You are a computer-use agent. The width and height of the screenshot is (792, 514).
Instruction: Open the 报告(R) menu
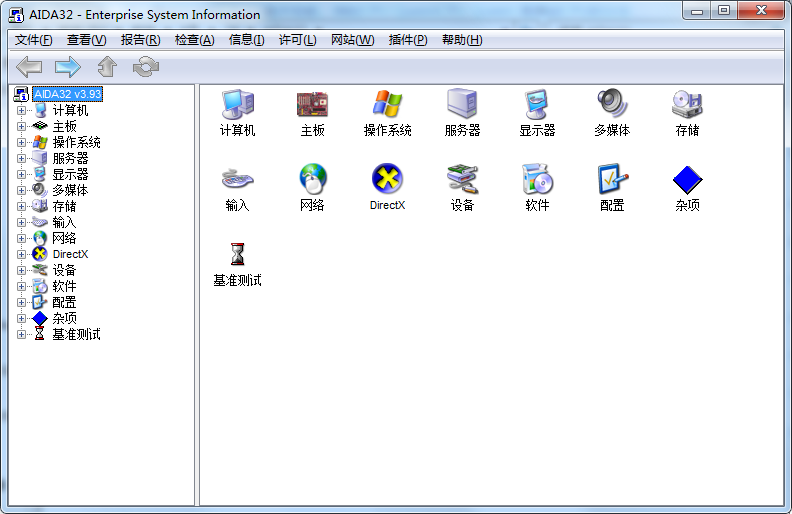pos(140,40)
